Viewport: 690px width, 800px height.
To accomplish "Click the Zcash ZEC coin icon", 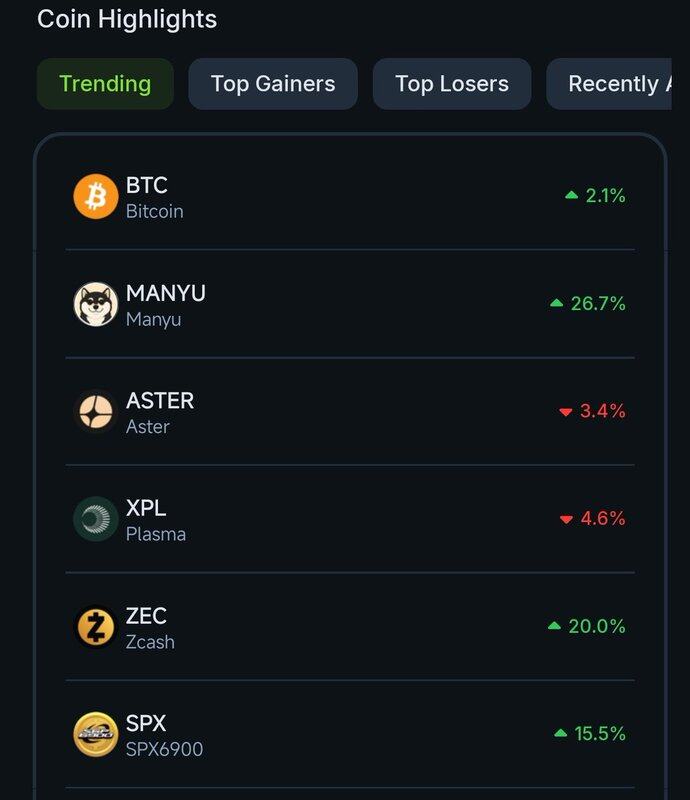I will coord(96,627).
